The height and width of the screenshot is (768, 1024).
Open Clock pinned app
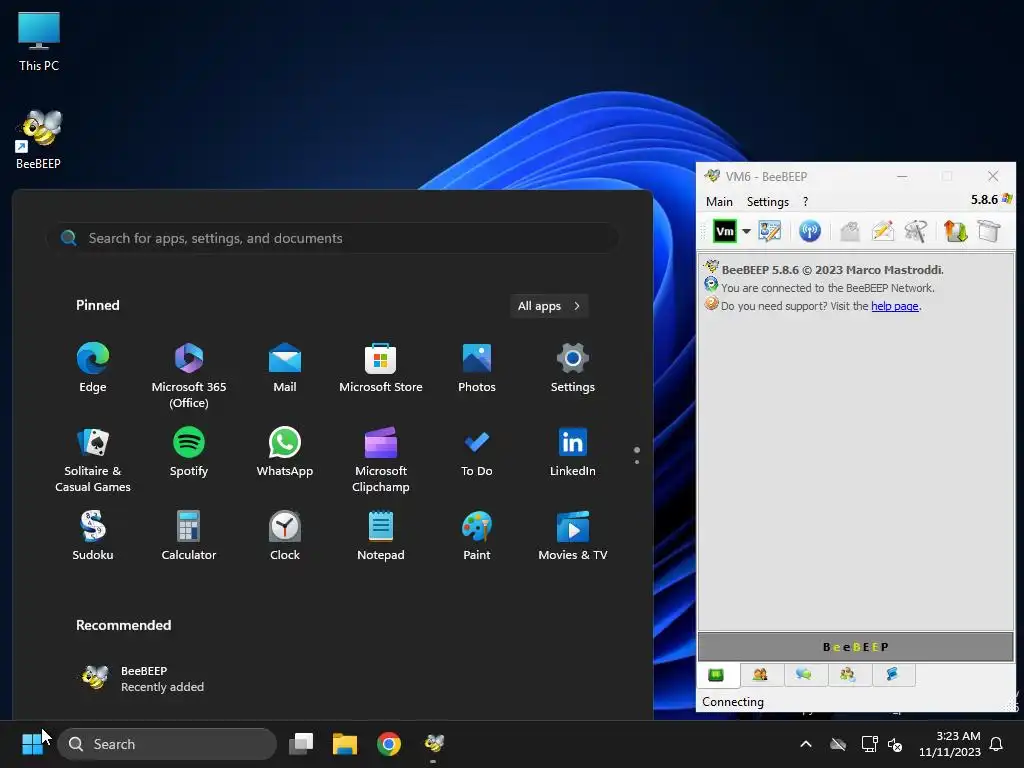coord(285,536)
